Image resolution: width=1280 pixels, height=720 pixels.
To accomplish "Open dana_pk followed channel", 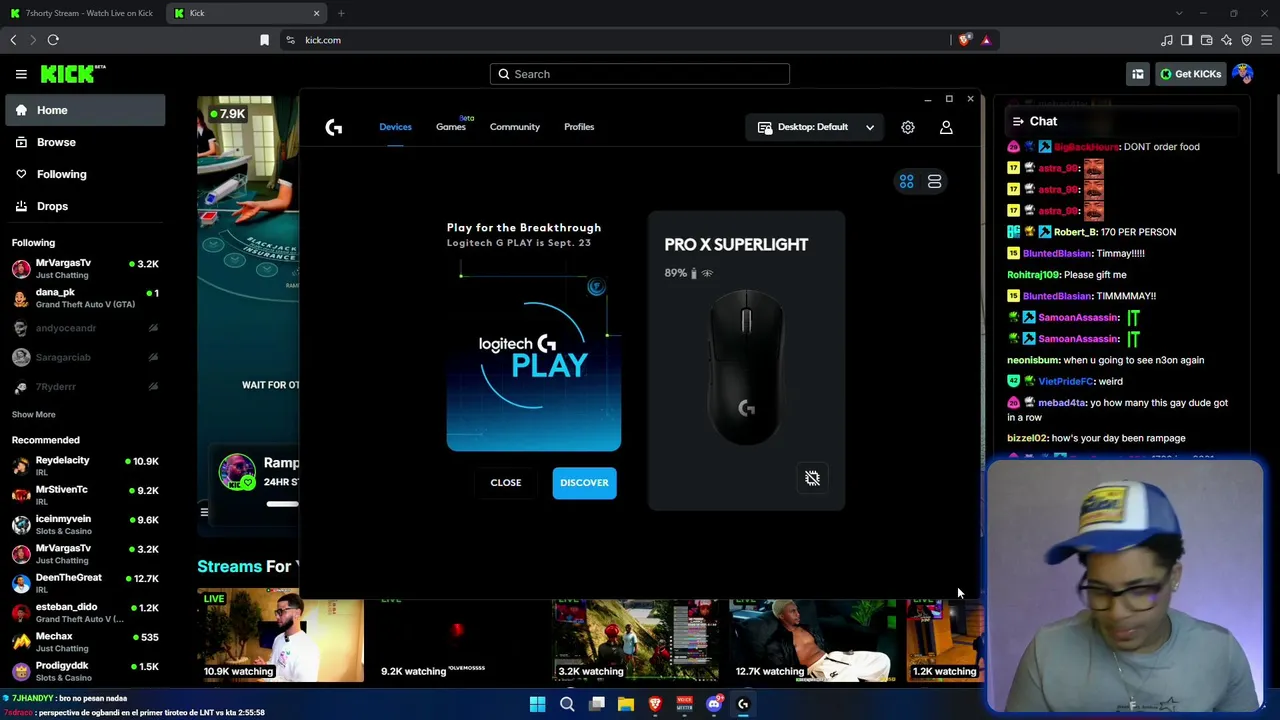I will [85, 298].
